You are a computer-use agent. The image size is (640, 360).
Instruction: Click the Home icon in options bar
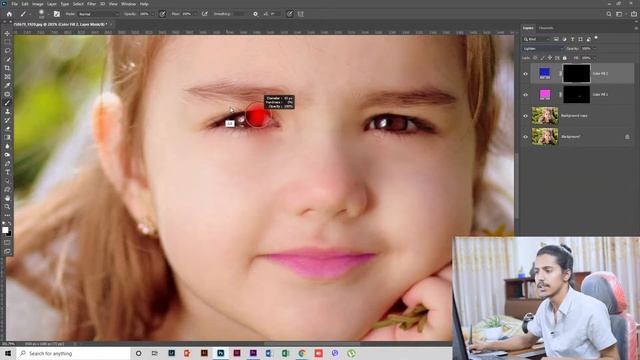(x=9, y=14)
